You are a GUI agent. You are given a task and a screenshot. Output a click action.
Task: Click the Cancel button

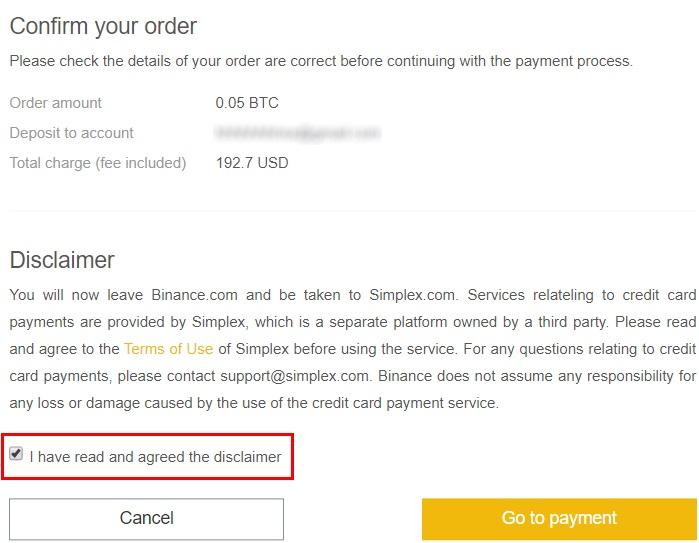(x=146, y=518)
